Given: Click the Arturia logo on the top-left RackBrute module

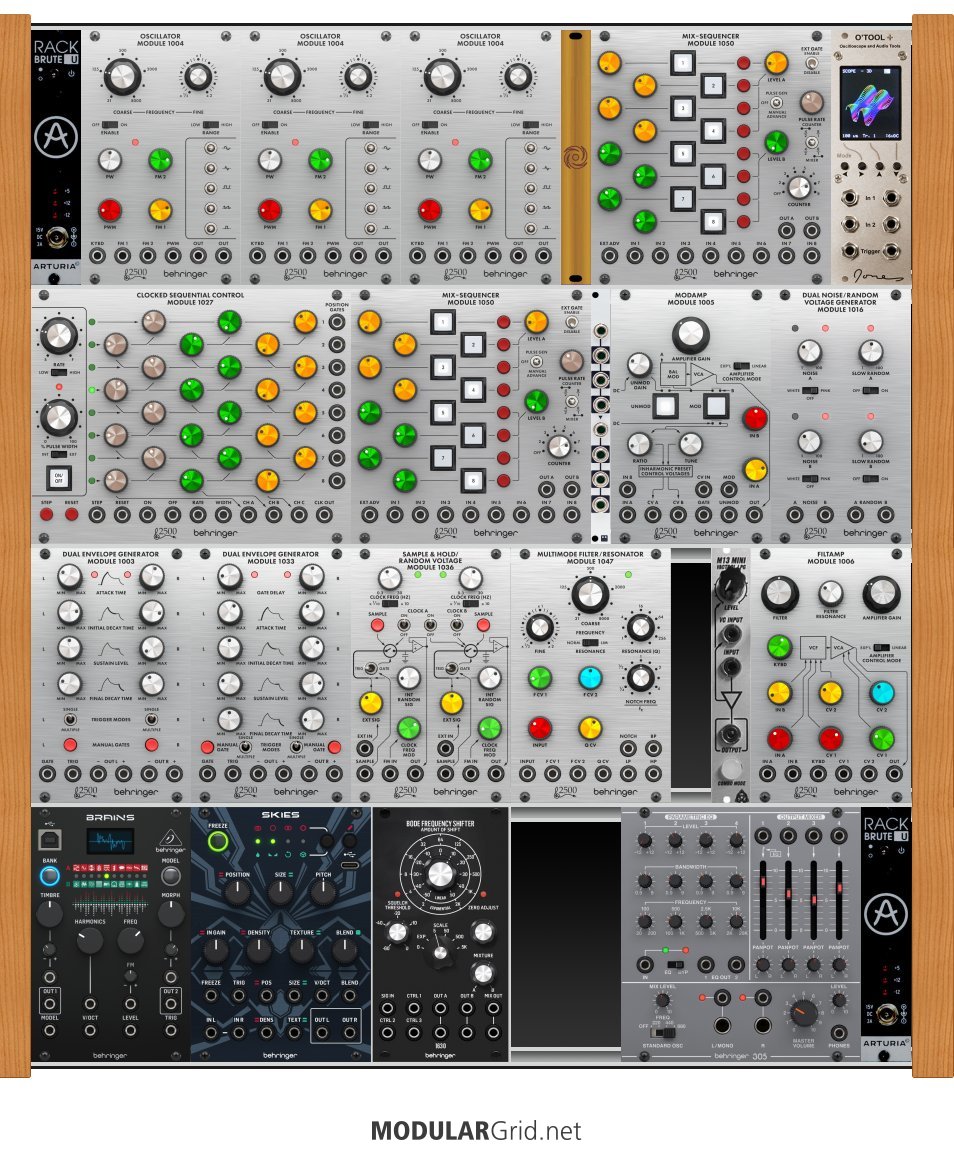Looking at the screenshot, I should pos(56,137).
